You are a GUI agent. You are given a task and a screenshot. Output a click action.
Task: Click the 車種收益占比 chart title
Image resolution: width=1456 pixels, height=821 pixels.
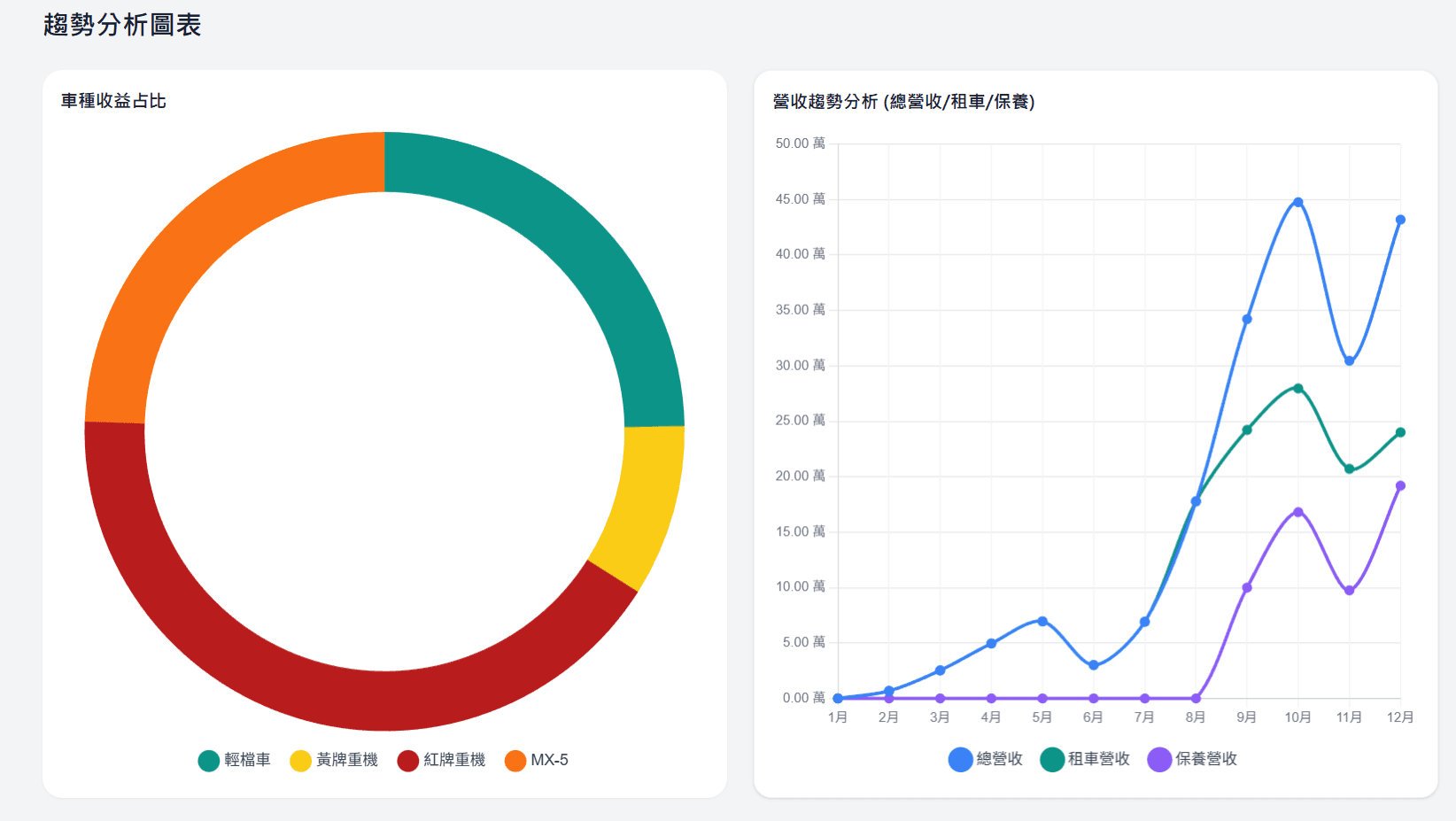click(113, 101)
